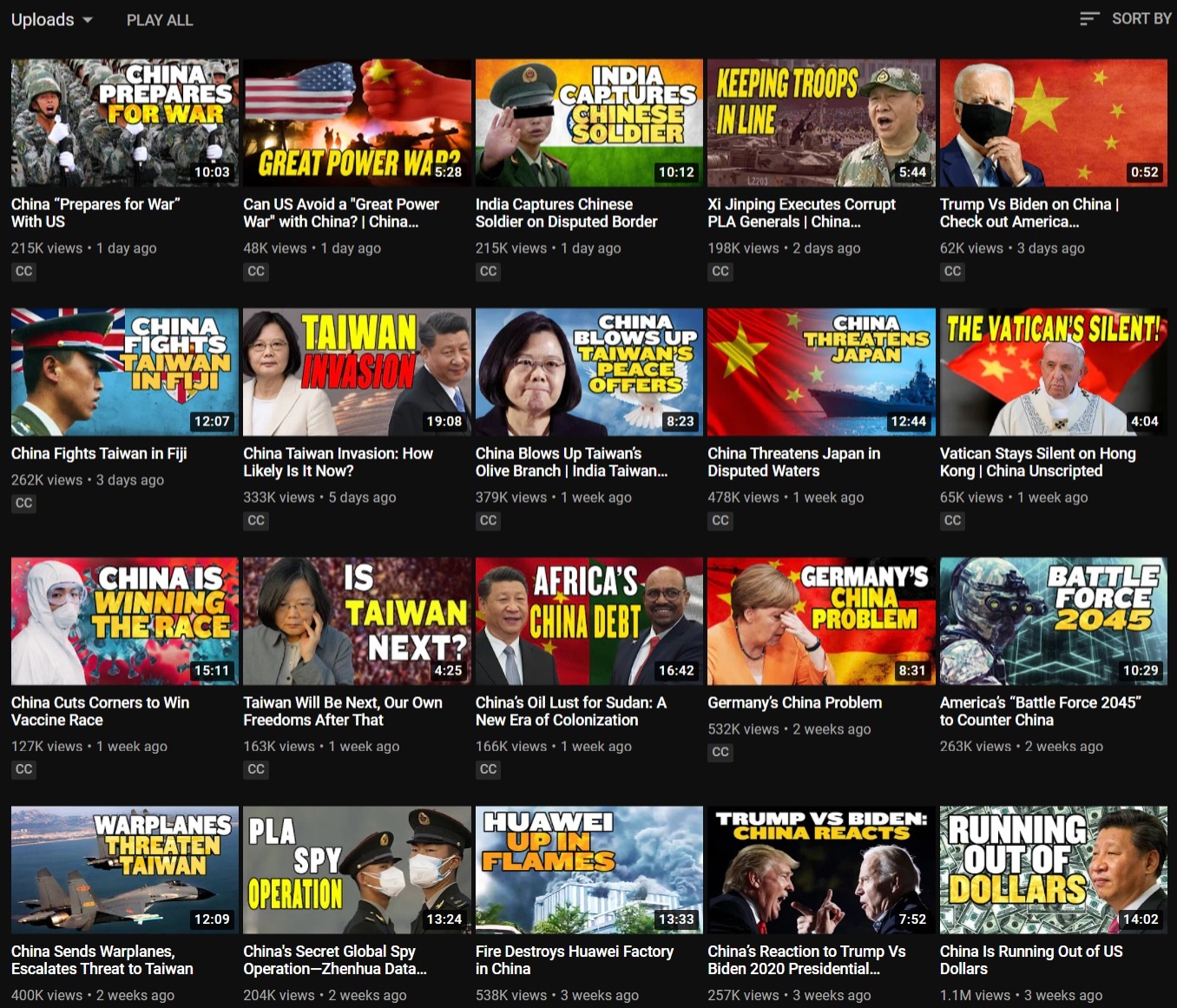
Task: Click title China's Reaction to Trump Vs Biden 2020
Action: tap(806, 960)
